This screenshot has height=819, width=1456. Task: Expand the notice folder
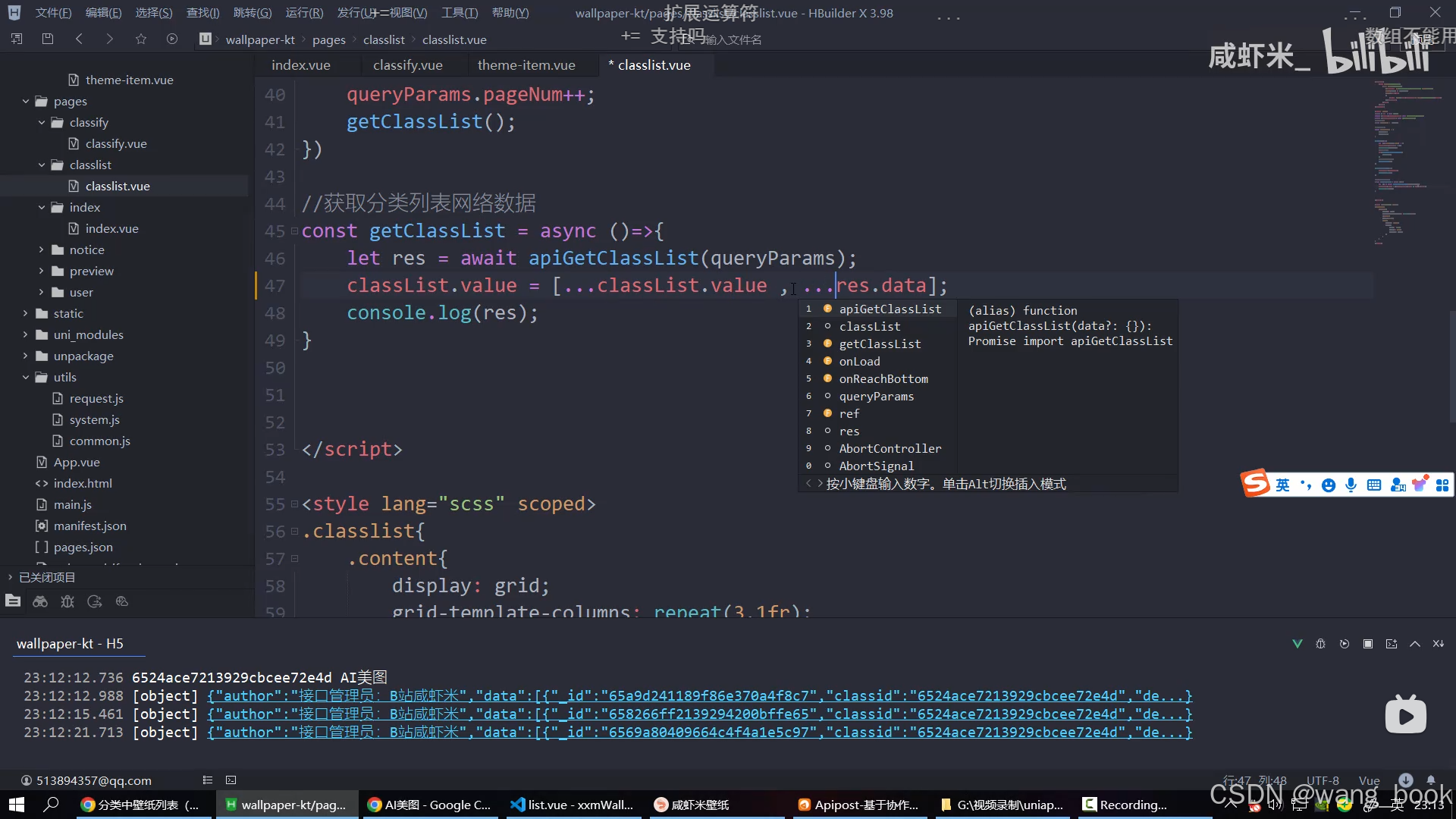point(41,249)
